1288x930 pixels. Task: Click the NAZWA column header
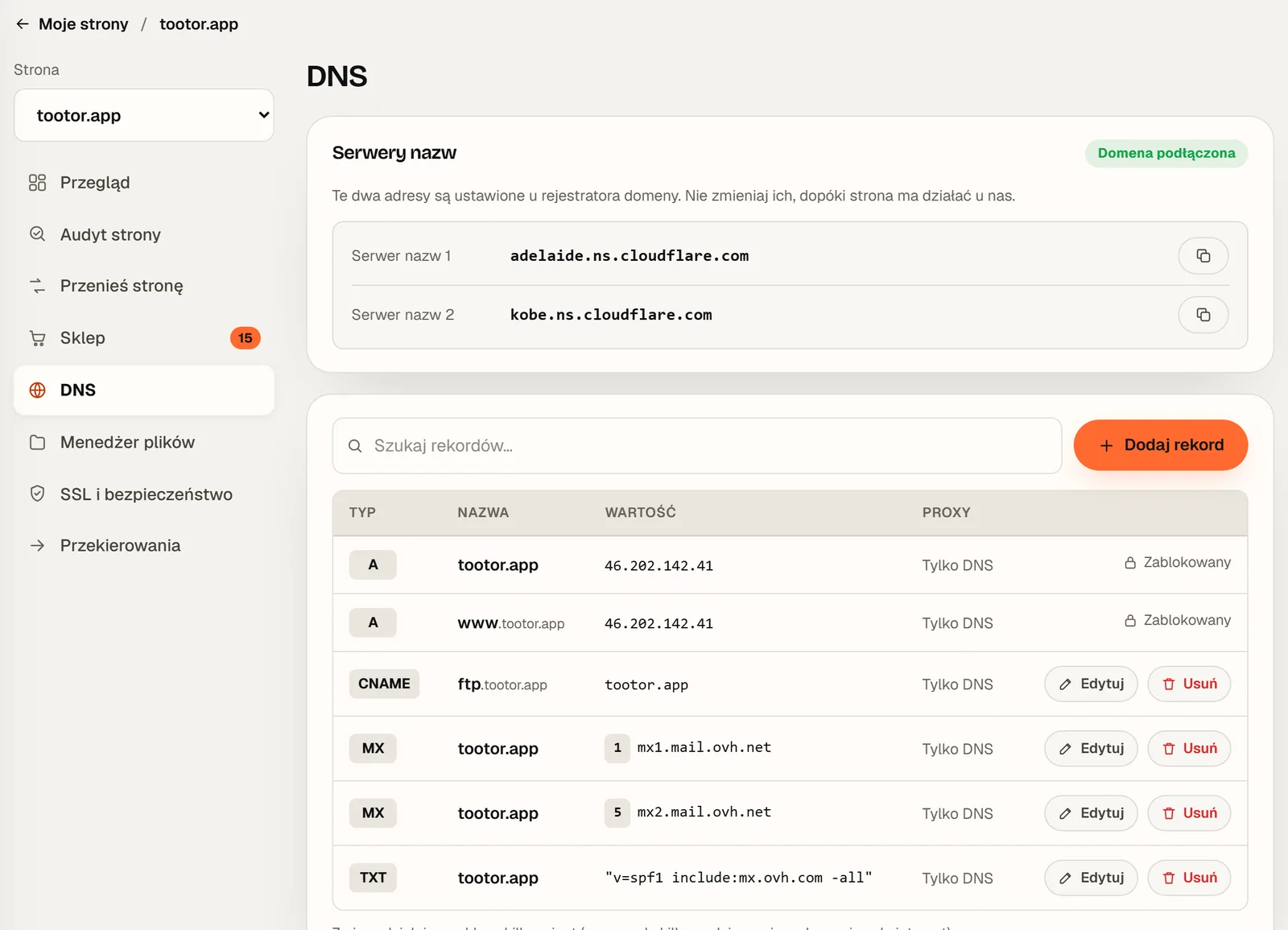pyautogui.click(x=483, y=512)
